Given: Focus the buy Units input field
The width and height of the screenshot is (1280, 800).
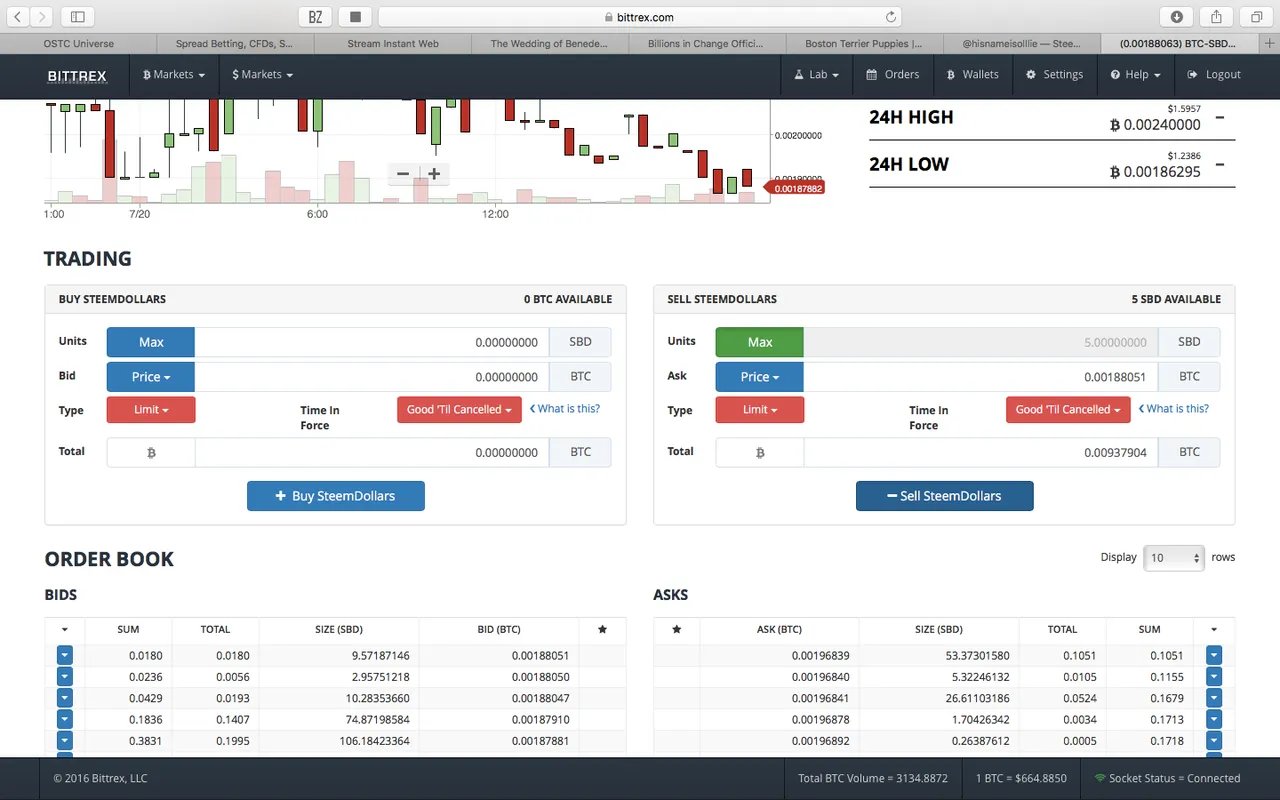Looking at the screenshot, I should [372, 342].
